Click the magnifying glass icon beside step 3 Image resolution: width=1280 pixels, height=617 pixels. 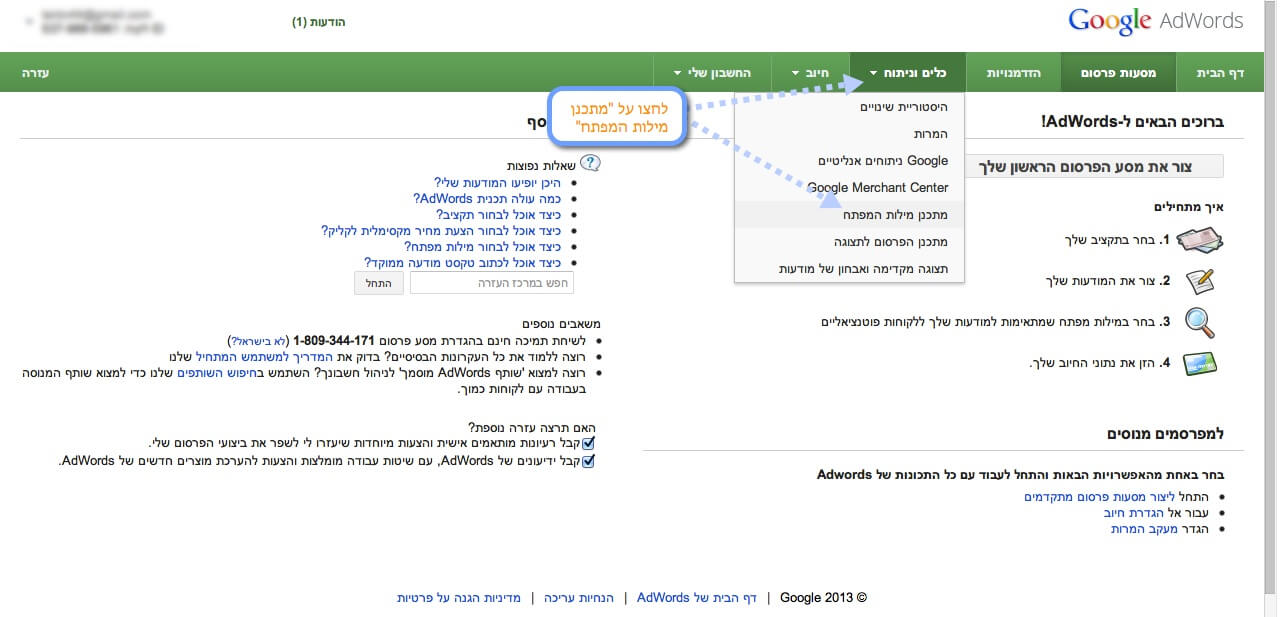(1200, 322)
